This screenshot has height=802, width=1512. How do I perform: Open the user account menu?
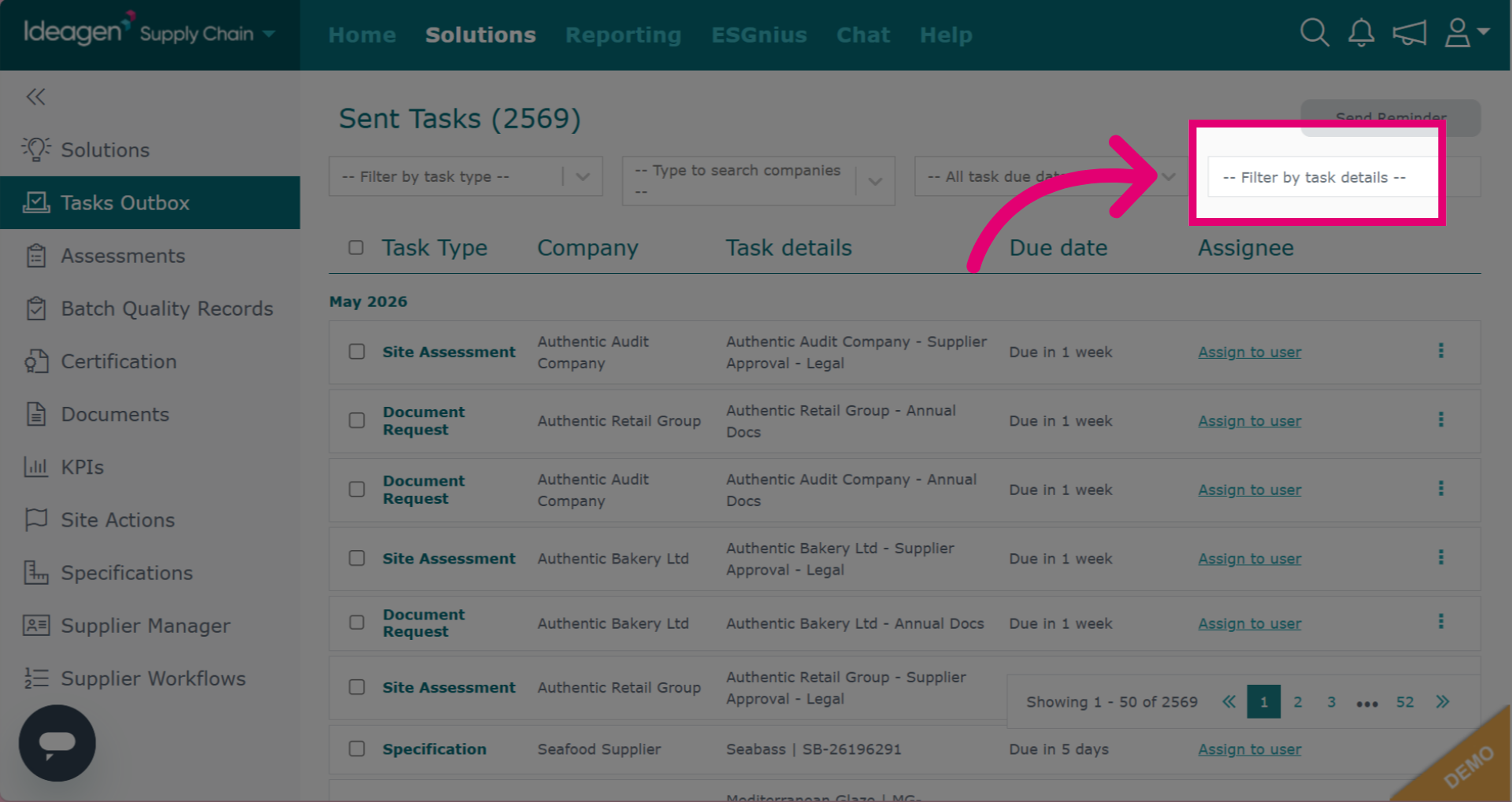tap(1466, 33)
